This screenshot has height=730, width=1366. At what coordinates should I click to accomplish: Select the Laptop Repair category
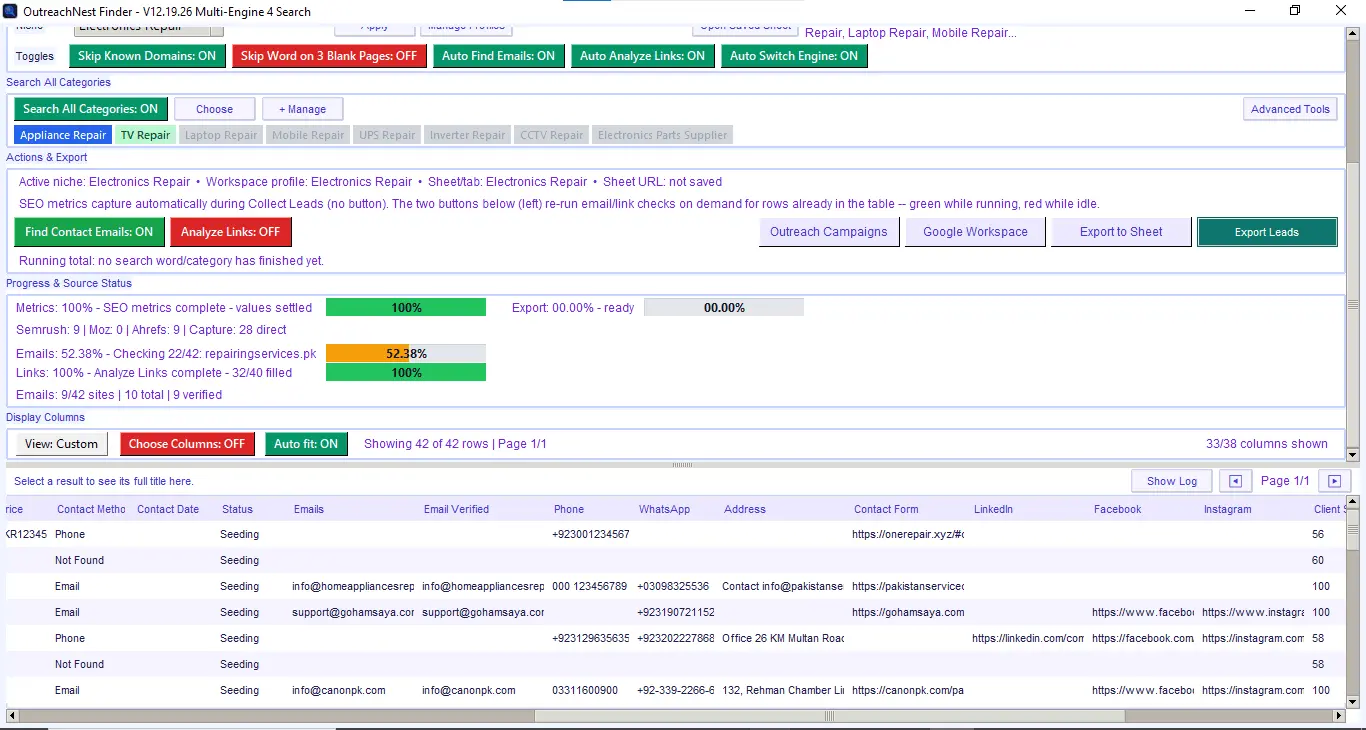[221, 135]
